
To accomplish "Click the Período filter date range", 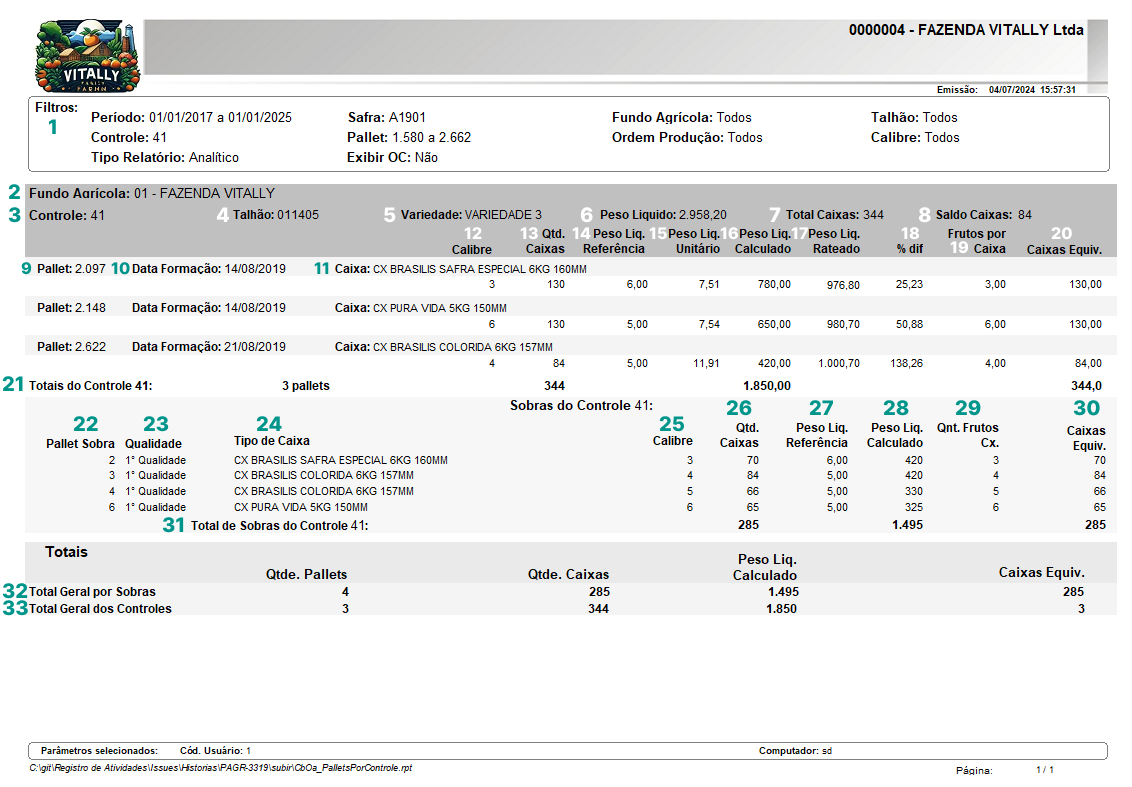I will pyautogui.click(x=220, y=117).
